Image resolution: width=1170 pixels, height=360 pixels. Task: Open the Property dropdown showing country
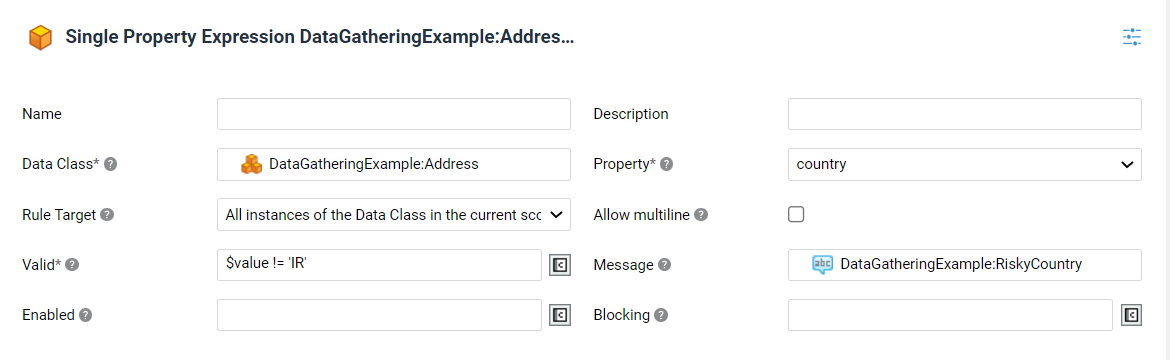click(x=965, y=164)
